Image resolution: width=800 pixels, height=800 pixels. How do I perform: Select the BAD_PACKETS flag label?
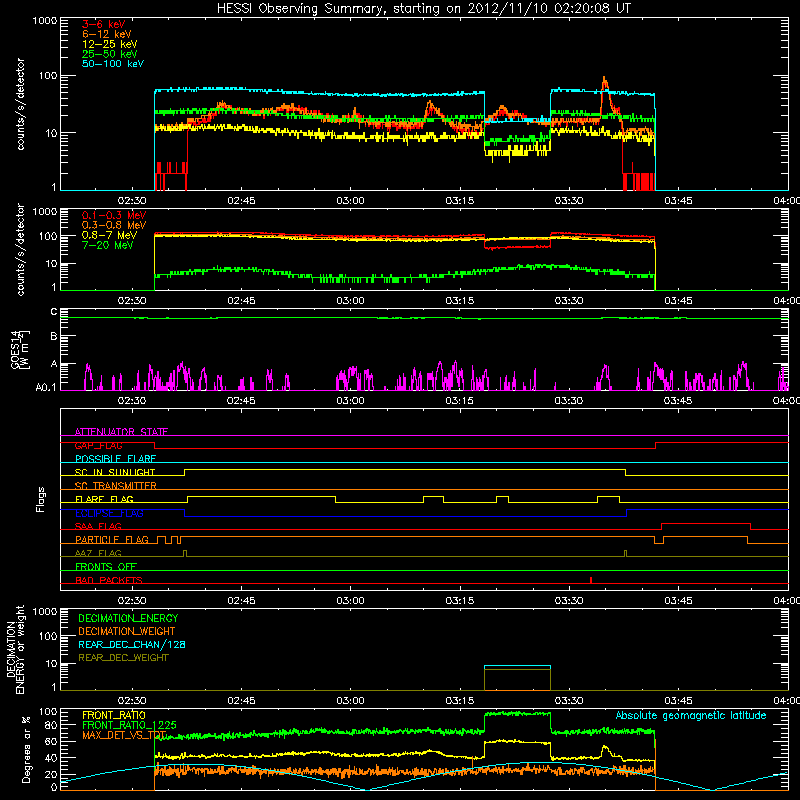[x=109, y=580]
